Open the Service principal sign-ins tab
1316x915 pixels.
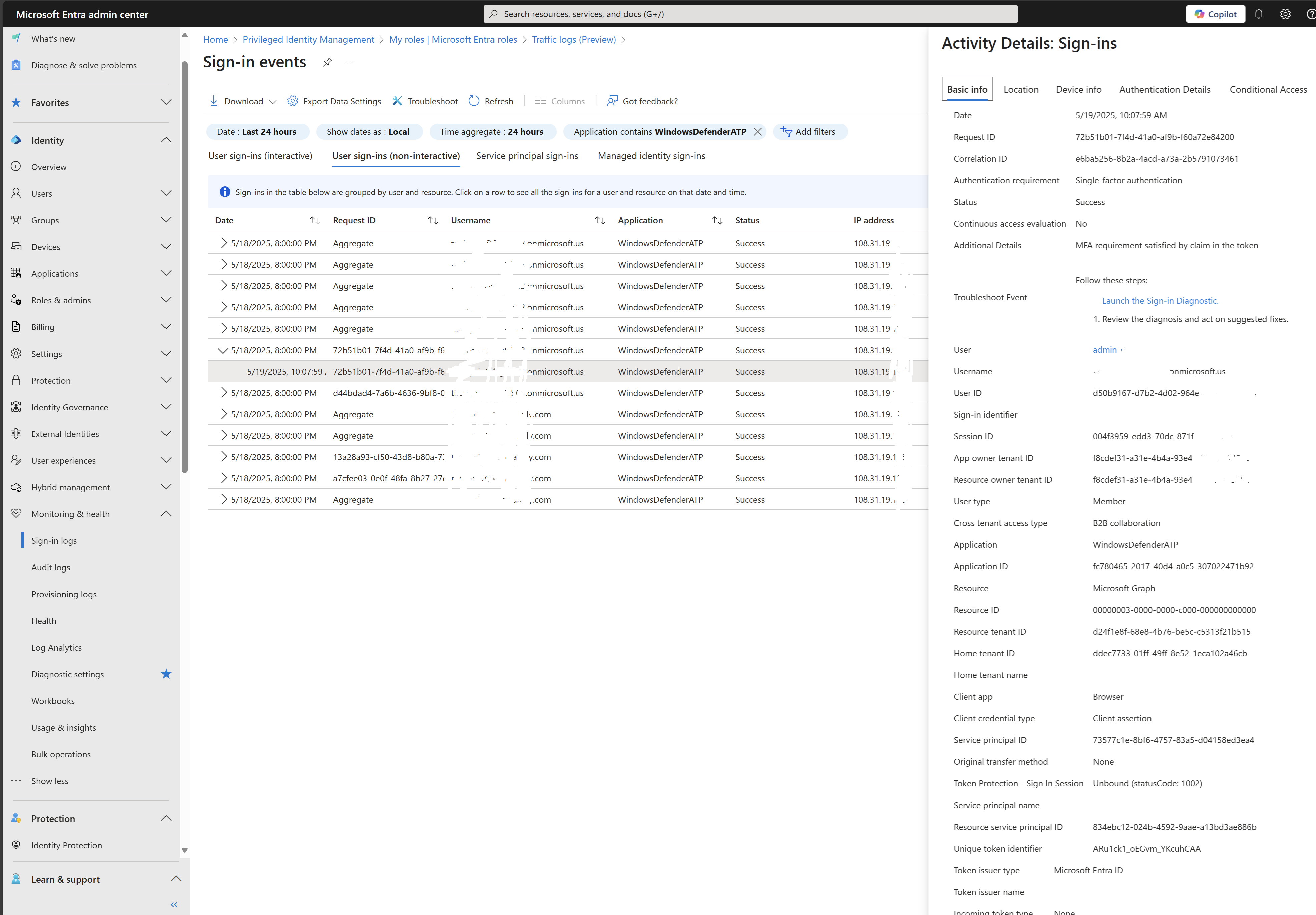[526, 155]
